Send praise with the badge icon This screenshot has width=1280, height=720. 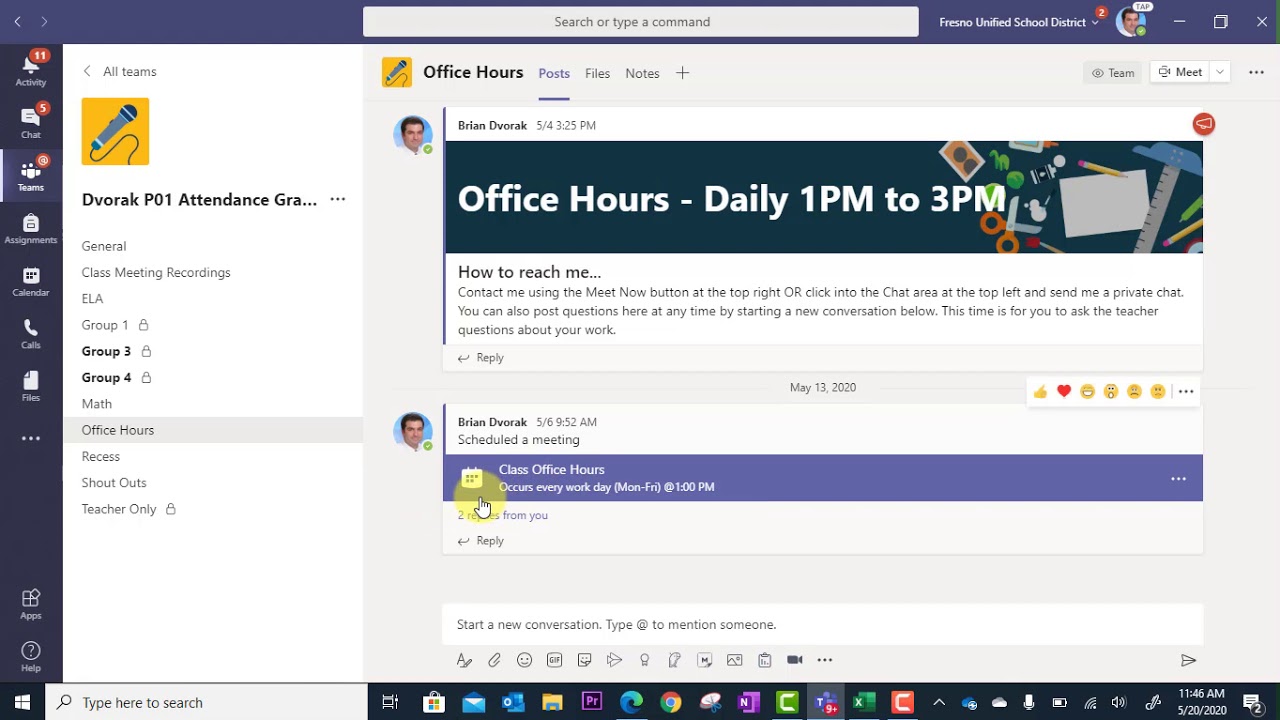pyautogui.click(x=644, y=660)
